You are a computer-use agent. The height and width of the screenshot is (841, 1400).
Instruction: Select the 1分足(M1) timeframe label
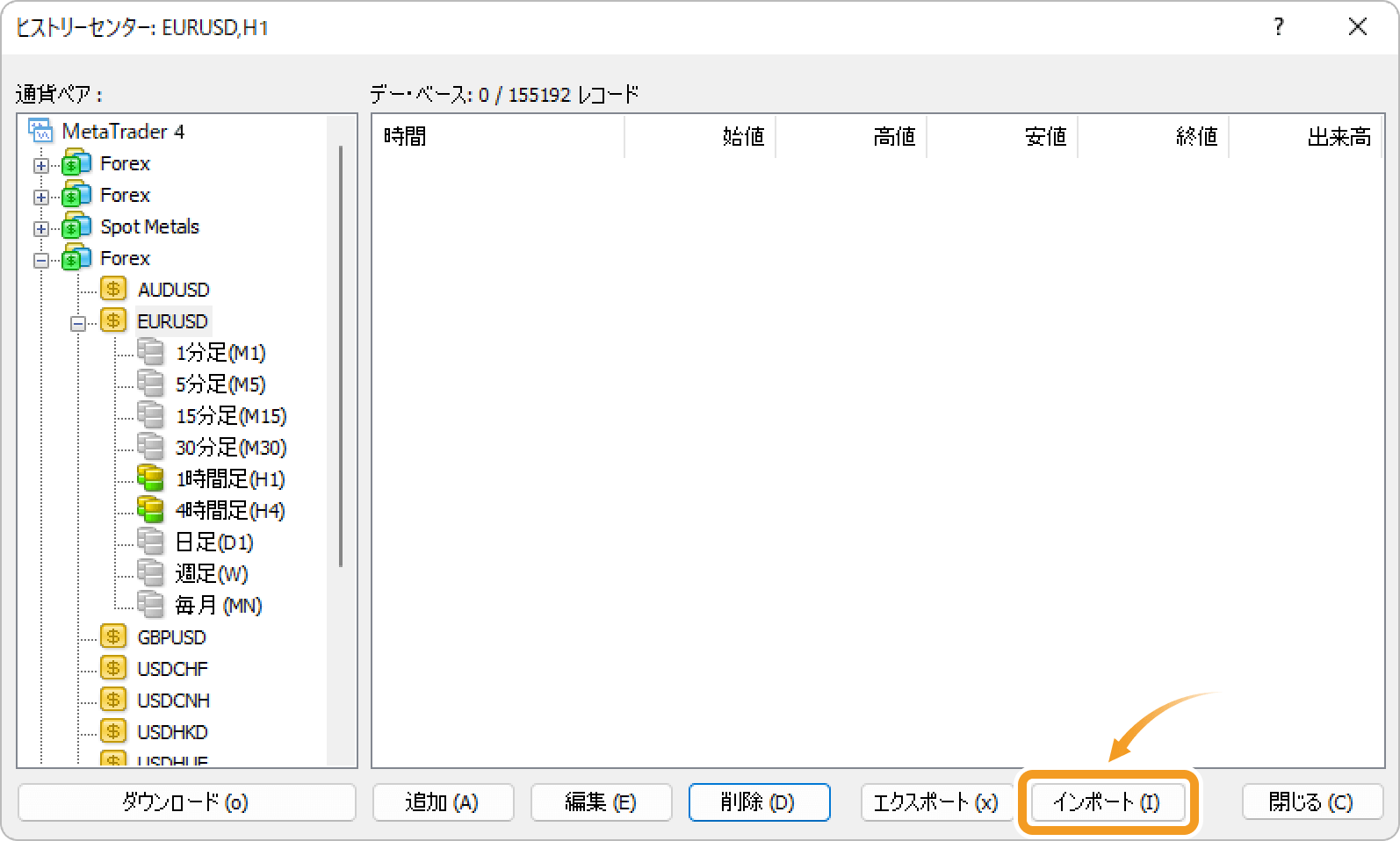tap(220, 353)
